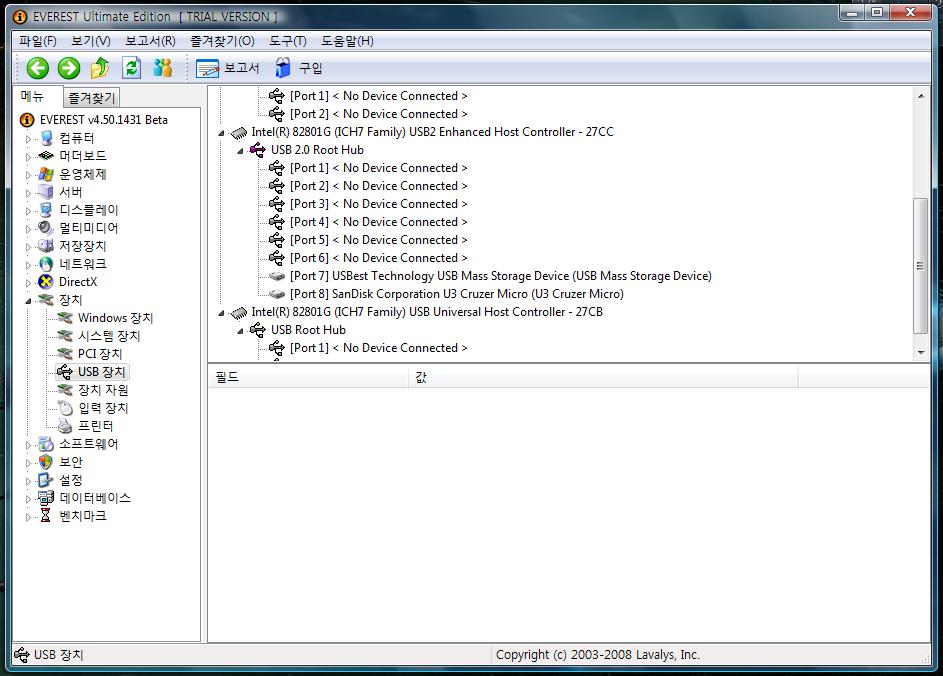Select 장치 자원 in the tree
Viewport: 943px width, 676px height.
pyautogui.click(x=103, y=390)
